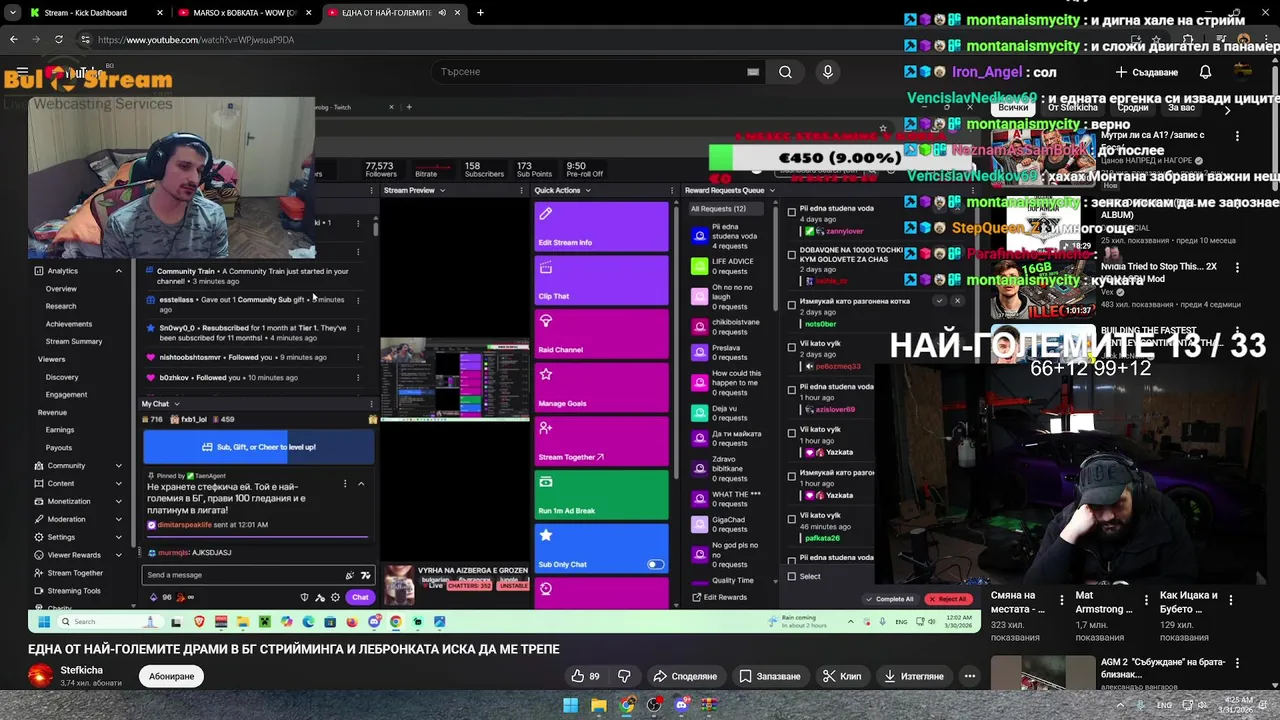Open chat settings gear beside Chat button
This screenshot has height=720, width=1280.
(x=334, y=597)
